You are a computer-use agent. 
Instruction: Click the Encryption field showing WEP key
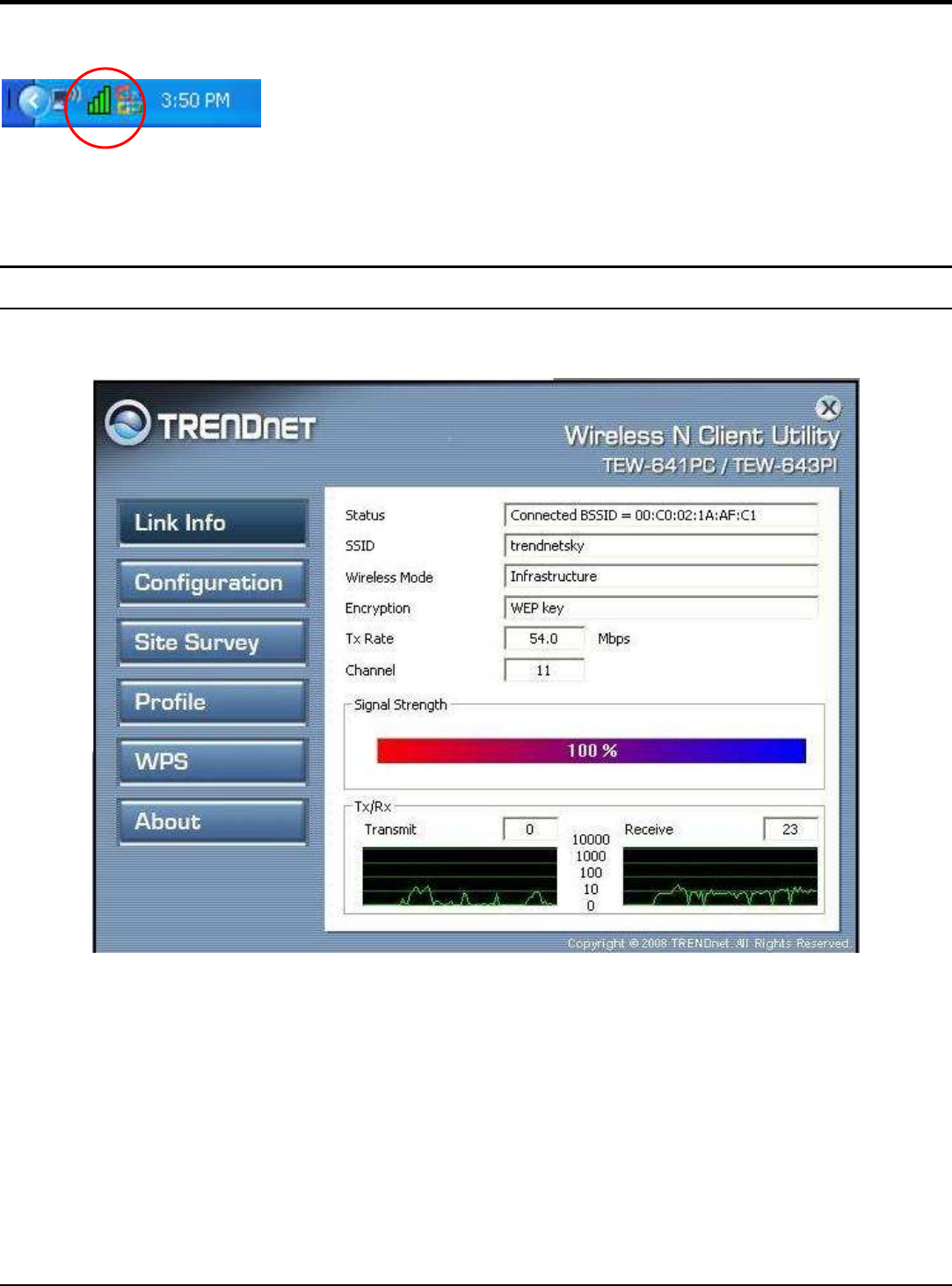click(x=661, y=607)
